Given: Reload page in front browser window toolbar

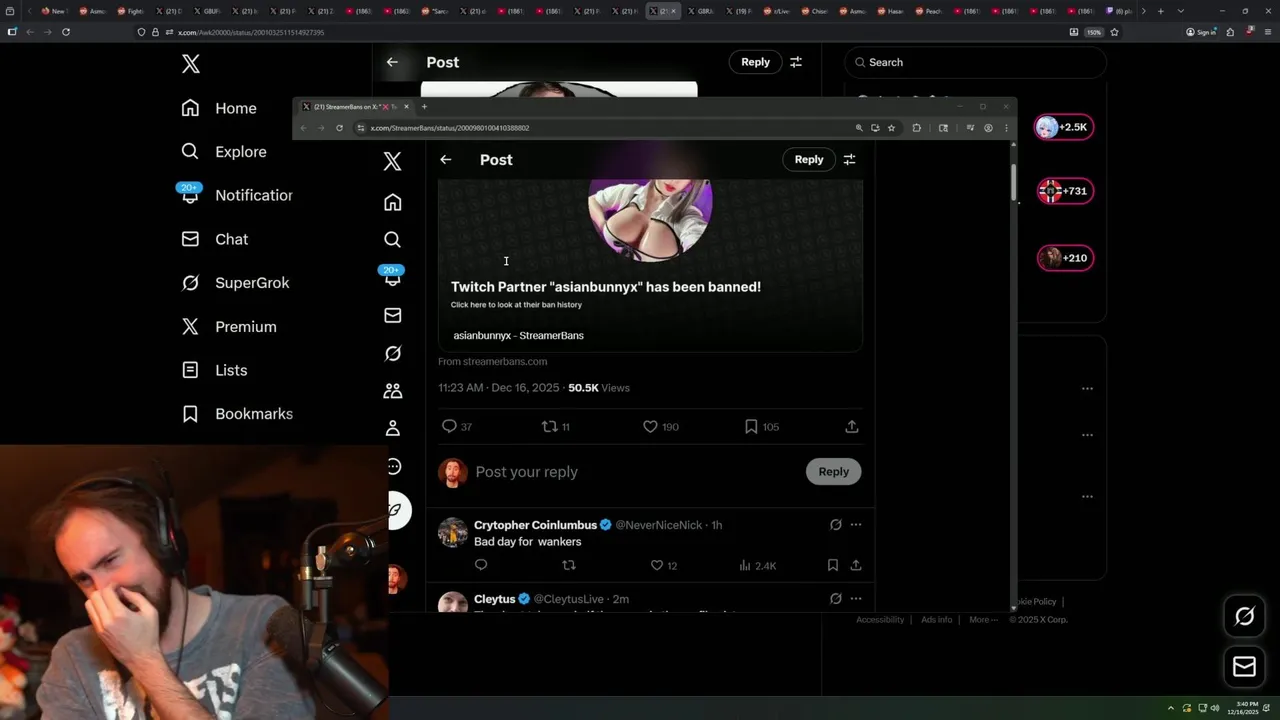Looking at the screenshot, I should point(340,128).
